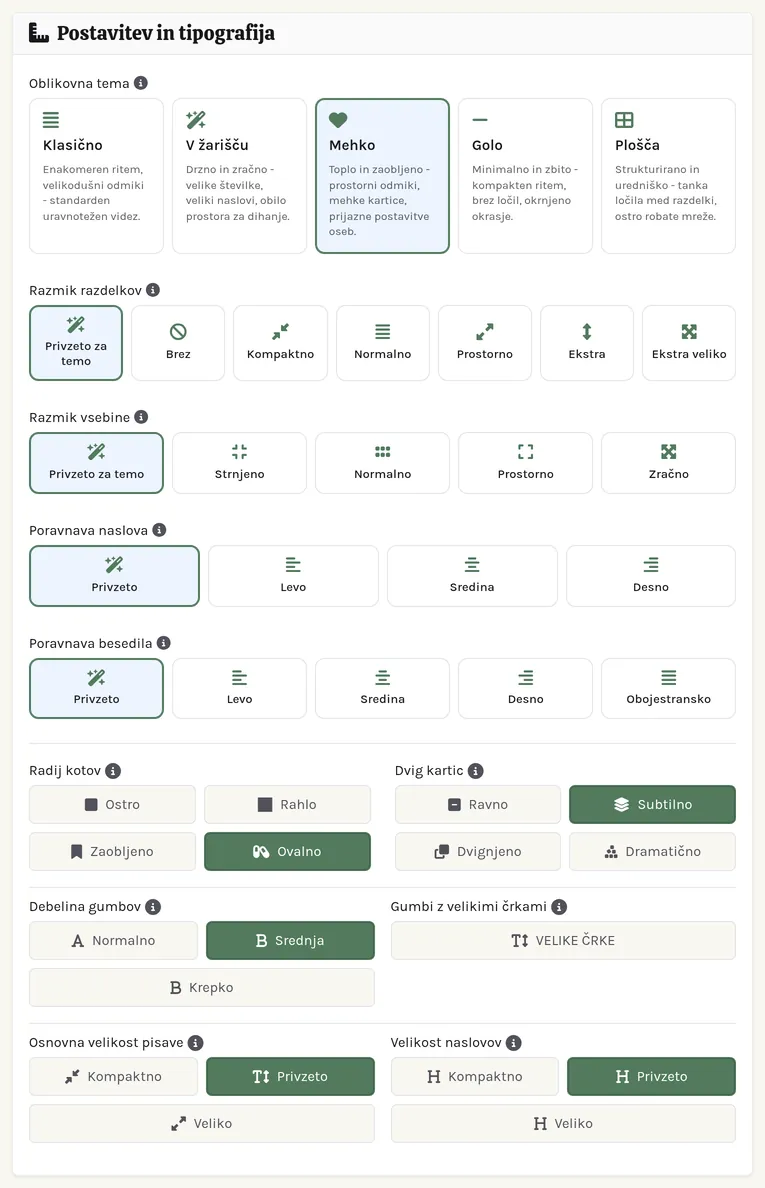Open info for Osnovna velikost pisave

point(195,1043)
